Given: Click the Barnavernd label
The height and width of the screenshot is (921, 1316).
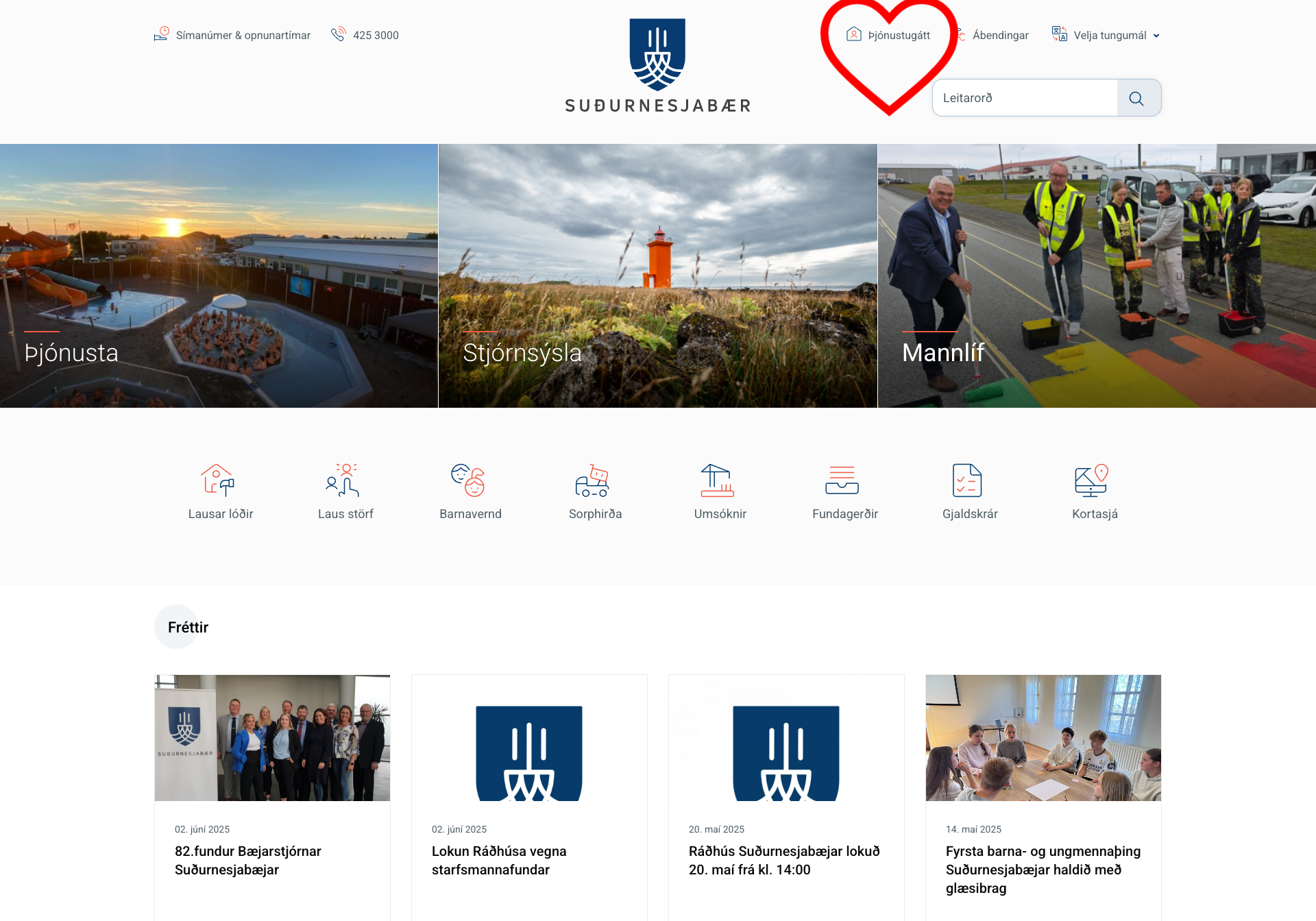Looking at the screenshot, I should [x=471, y=514].
